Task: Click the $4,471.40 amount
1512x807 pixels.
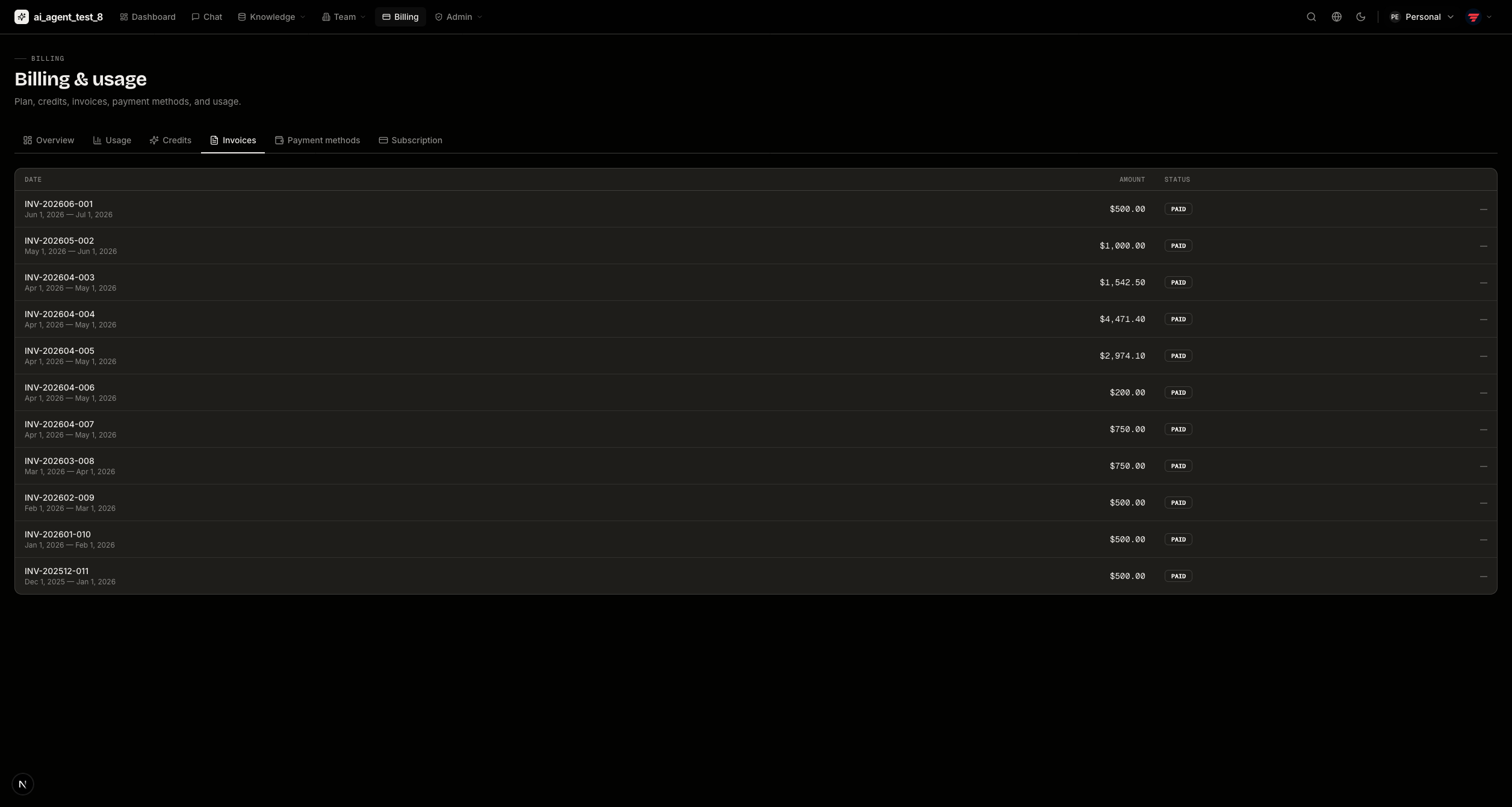Action: 1122,319
